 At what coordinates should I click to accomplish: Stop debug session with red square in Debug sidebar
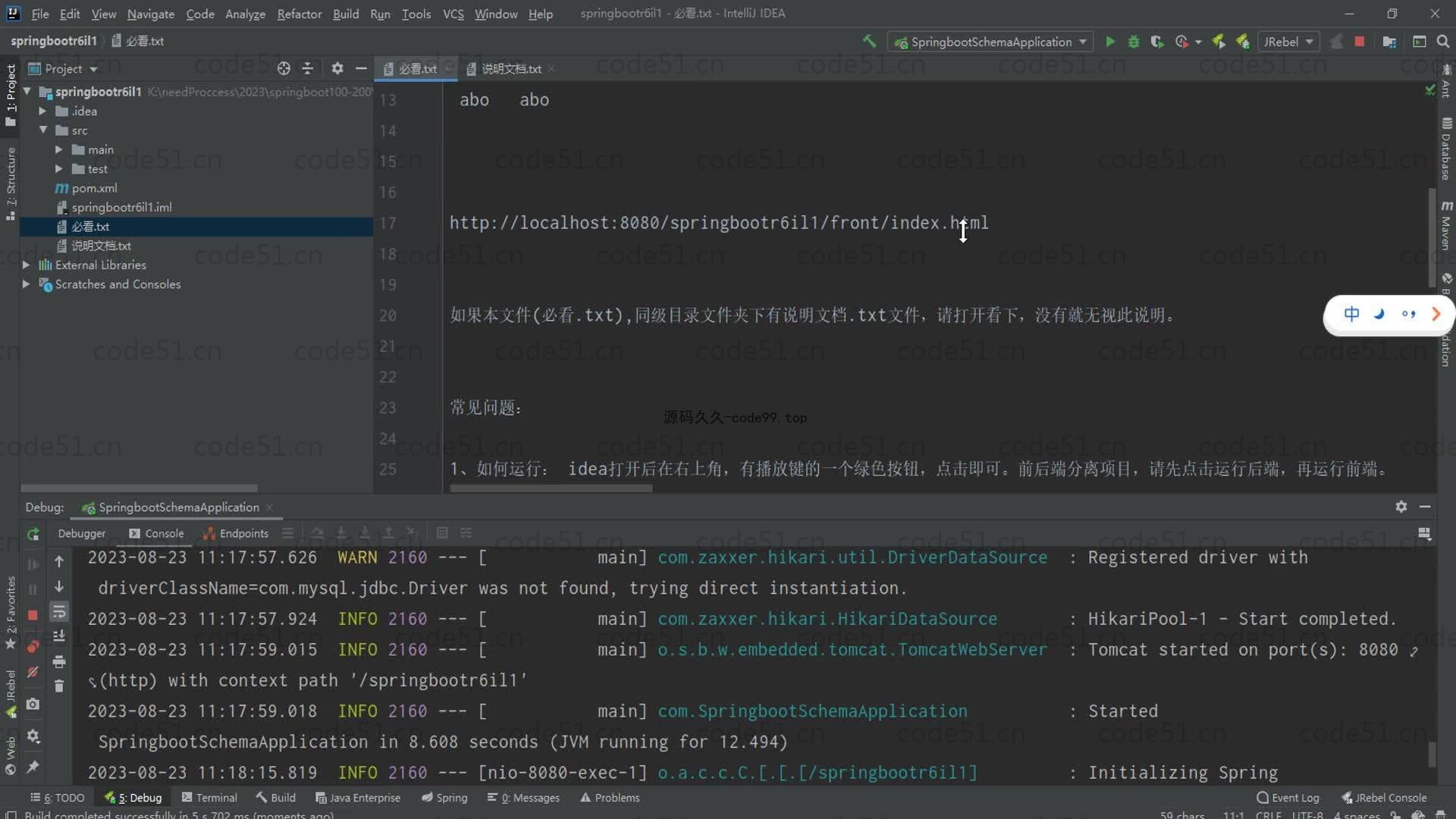pyautogui.click(x=33, y=615)
